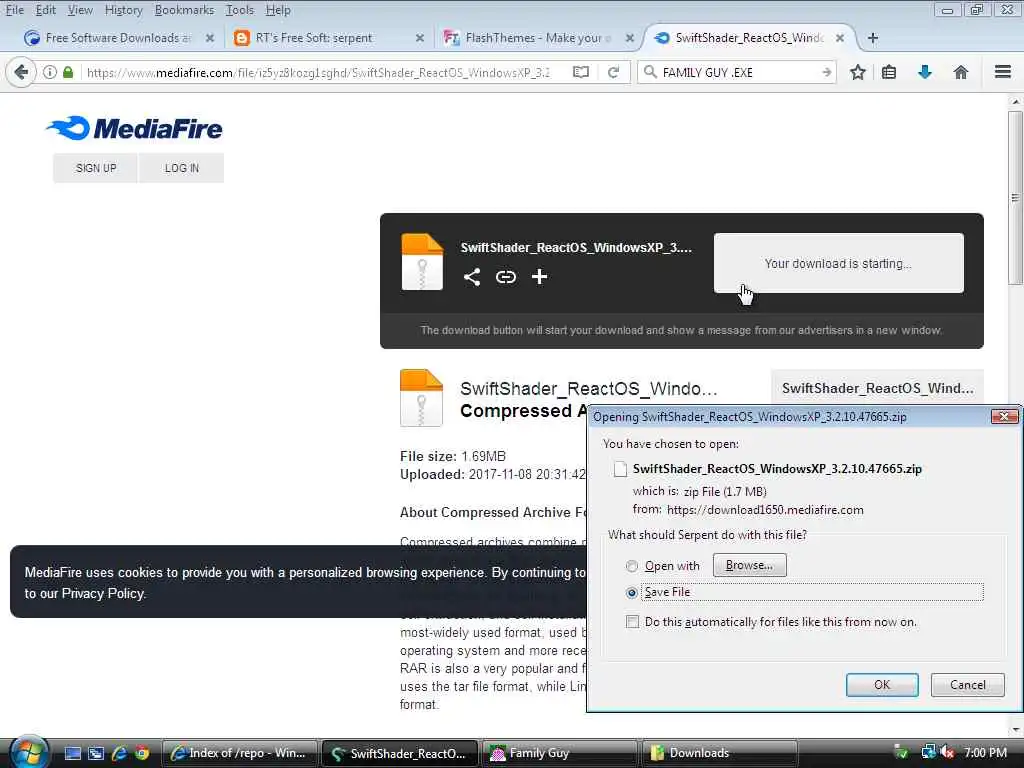Close the FlashThemes tab
The height and width of the screenshot is (768, 1024).
630,38
